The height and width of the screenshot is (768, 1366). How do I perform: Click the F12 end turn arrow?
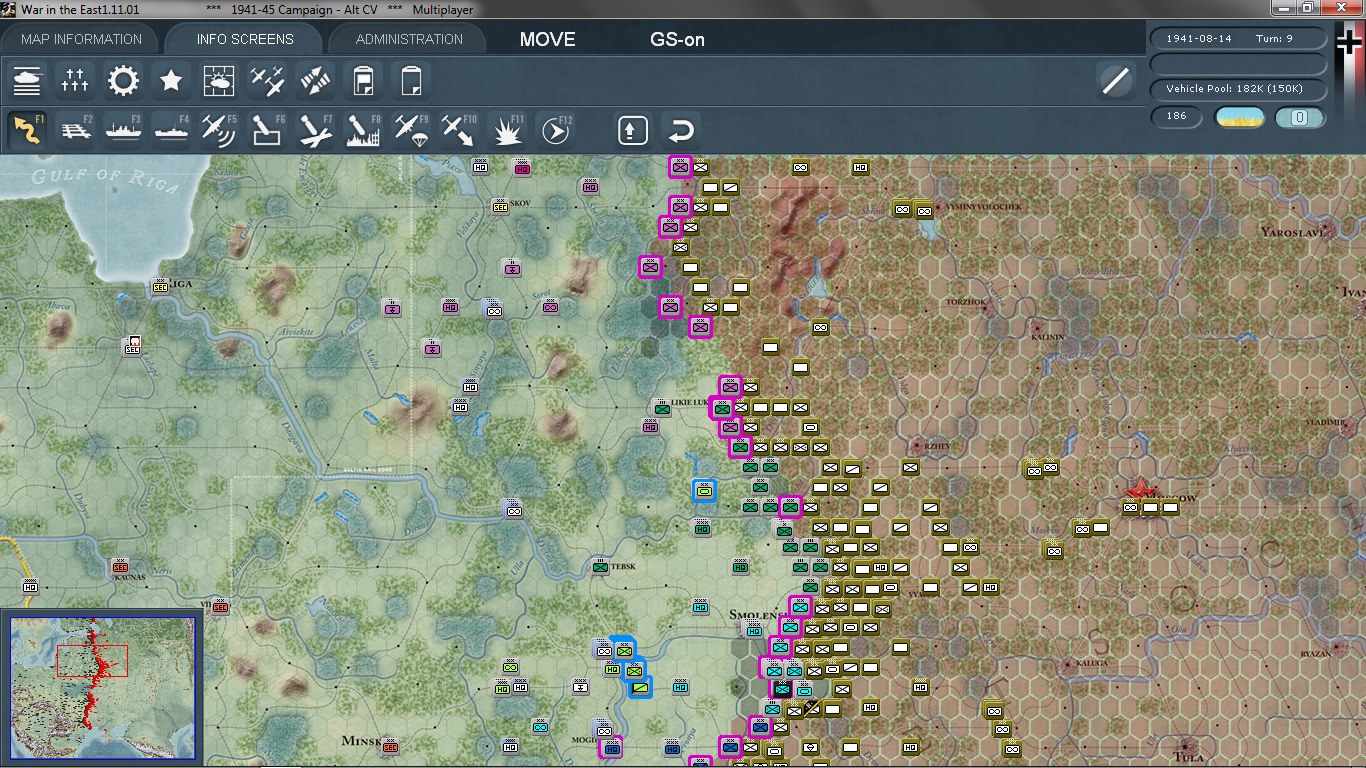[556, 130]
